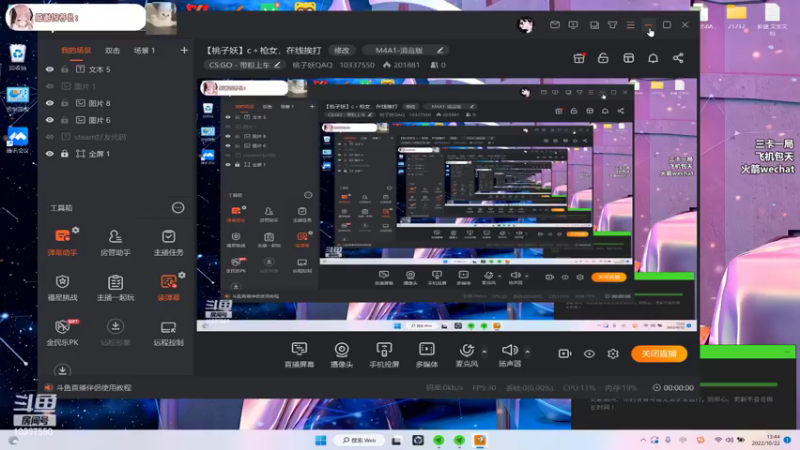The height and width of the screenshot is (450, 800).
Task: Show the hidden steam好友代码 source
Action: (49, 137)
